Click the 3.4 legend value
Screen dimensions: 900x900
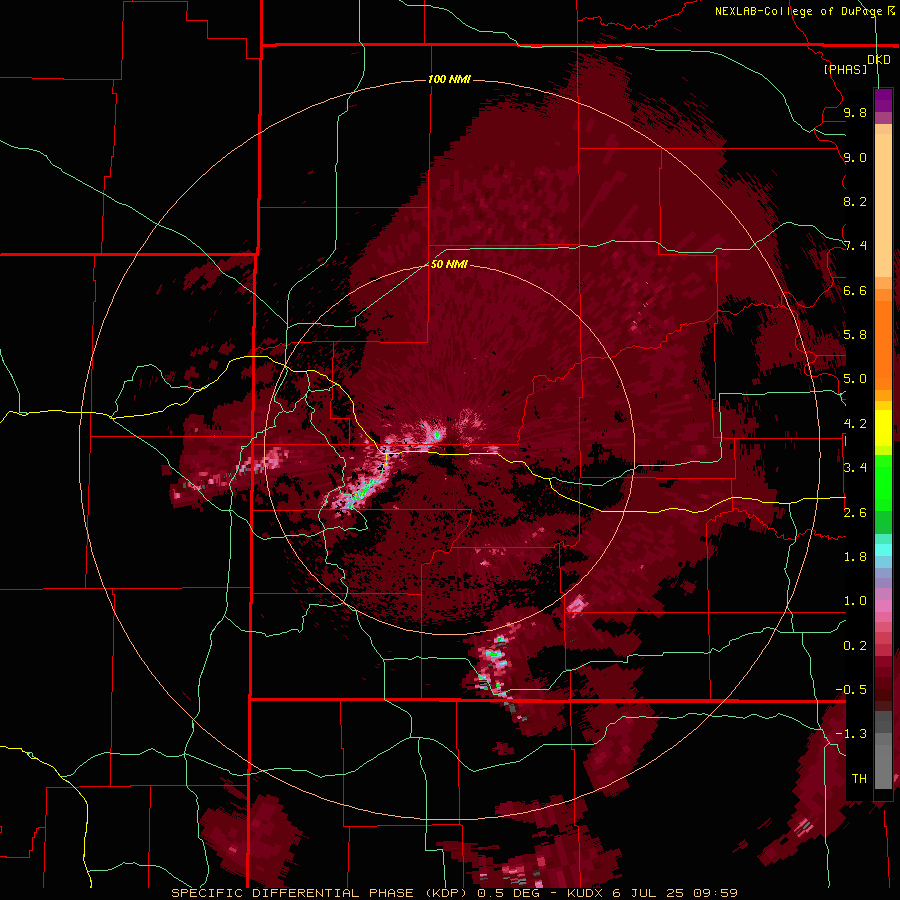[x=855, y=468]
